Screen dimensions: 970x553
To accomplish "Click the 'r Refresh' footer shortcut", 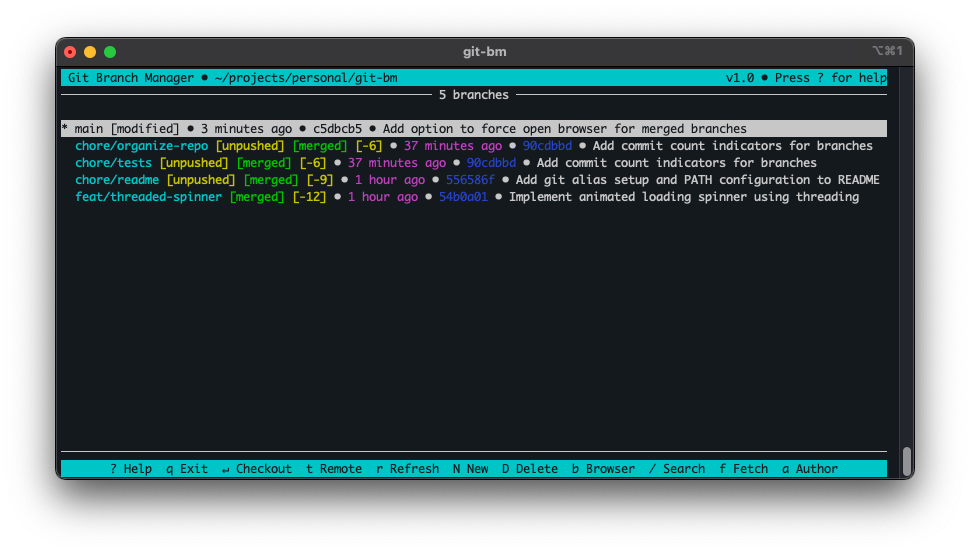I will [408, 469].
